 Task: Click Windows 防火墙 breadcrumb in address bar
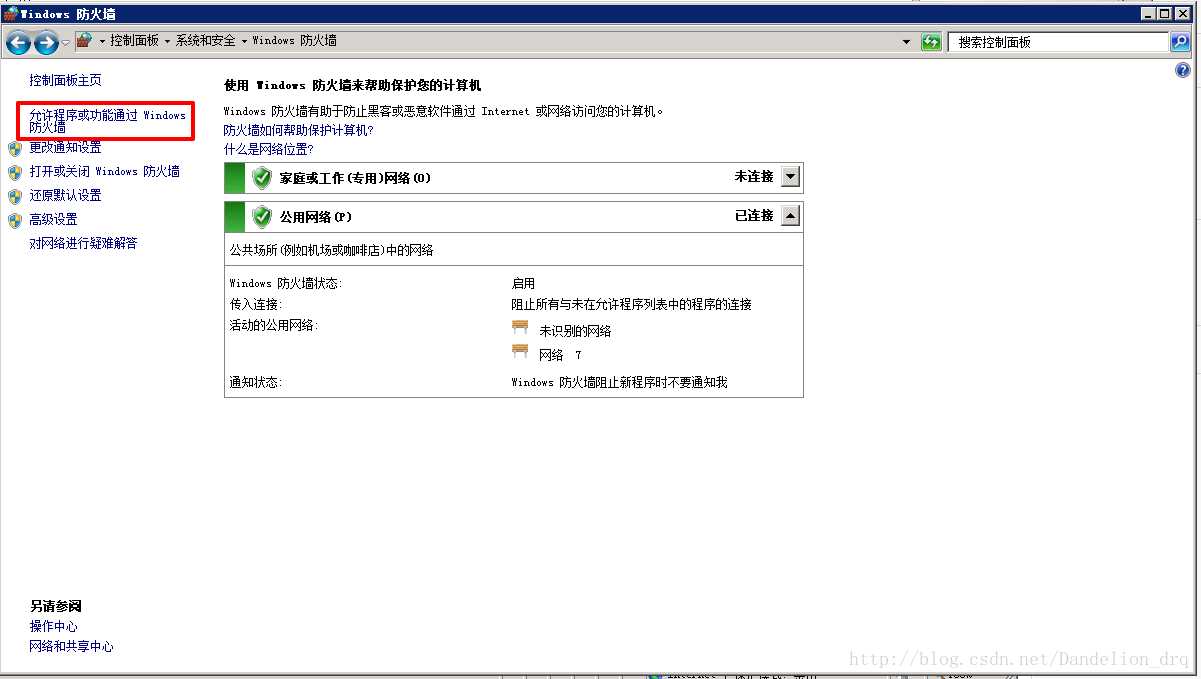[294, 41]
